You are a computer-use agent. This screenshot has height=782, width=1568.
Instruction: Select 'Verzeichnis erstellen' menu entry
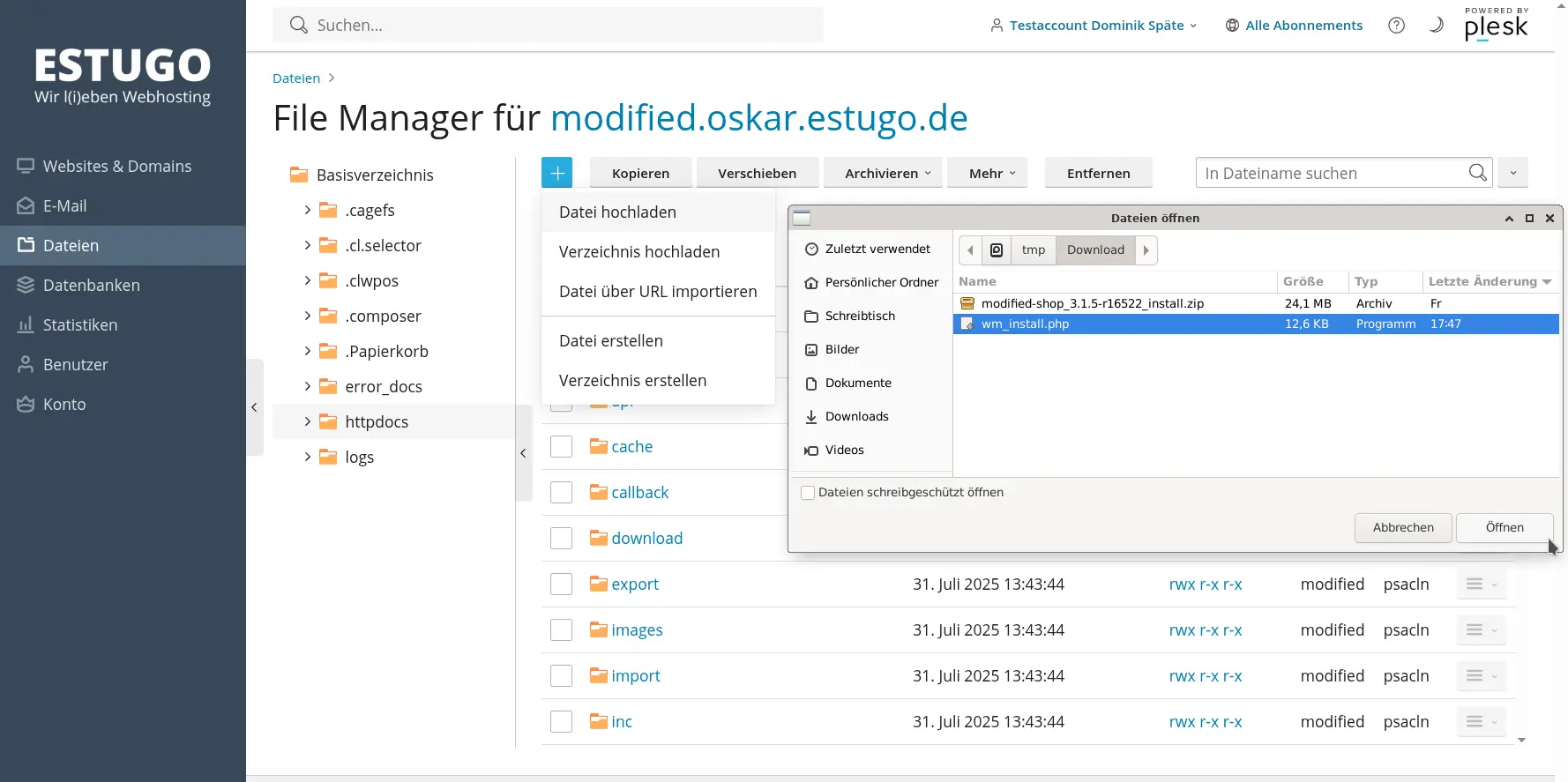click(x=632, y=381)
